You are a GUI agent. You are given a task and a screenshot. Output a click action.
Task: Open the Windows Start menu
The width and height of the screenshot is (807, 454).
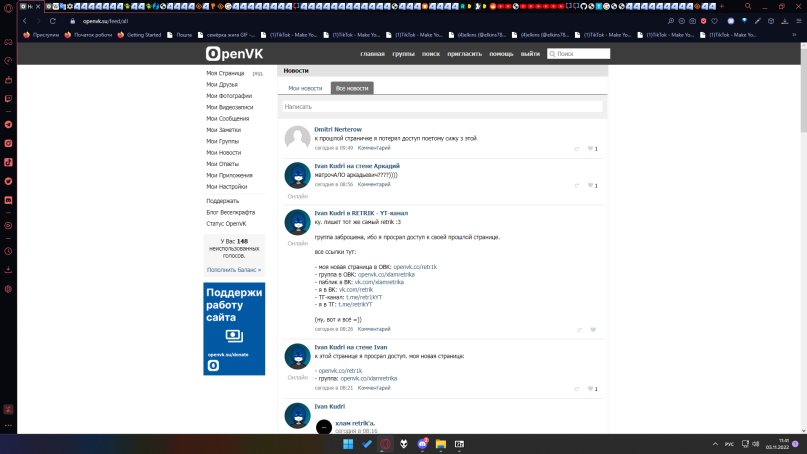click(x=349, y=443)
